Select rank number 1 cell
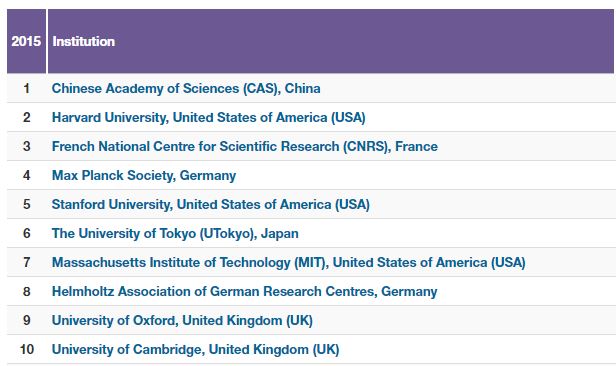This screenshot has height=366, width=616. coord(26,88)
